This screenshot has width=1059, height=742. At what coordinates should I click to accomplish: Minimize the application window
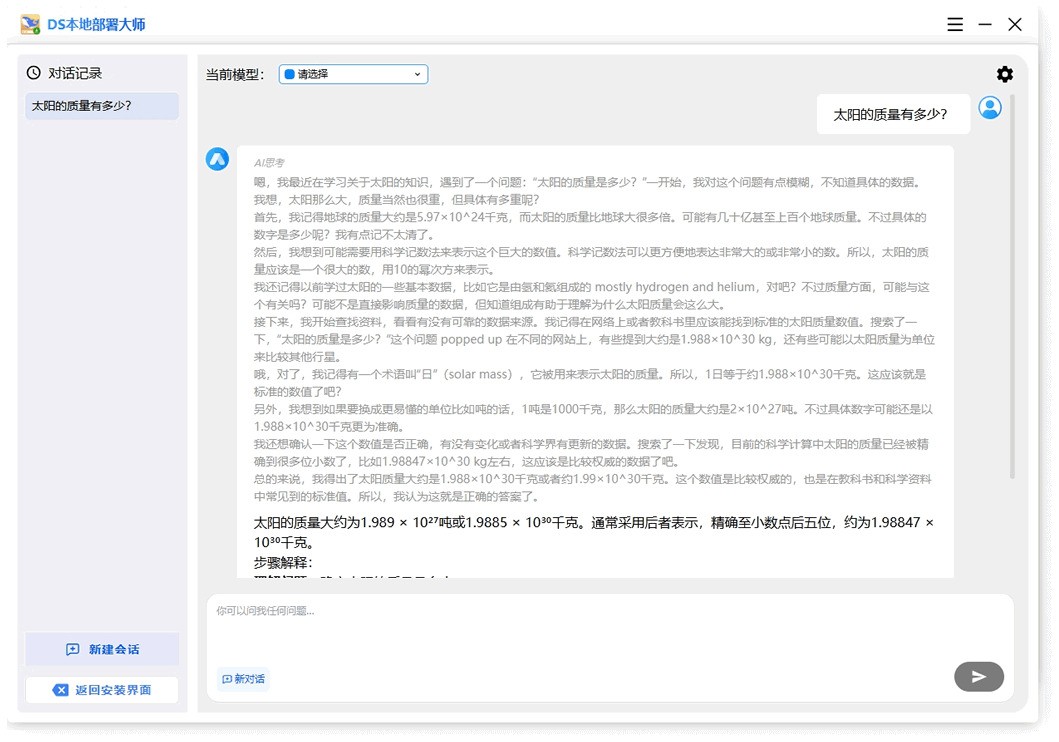click(x=985, y=24)
